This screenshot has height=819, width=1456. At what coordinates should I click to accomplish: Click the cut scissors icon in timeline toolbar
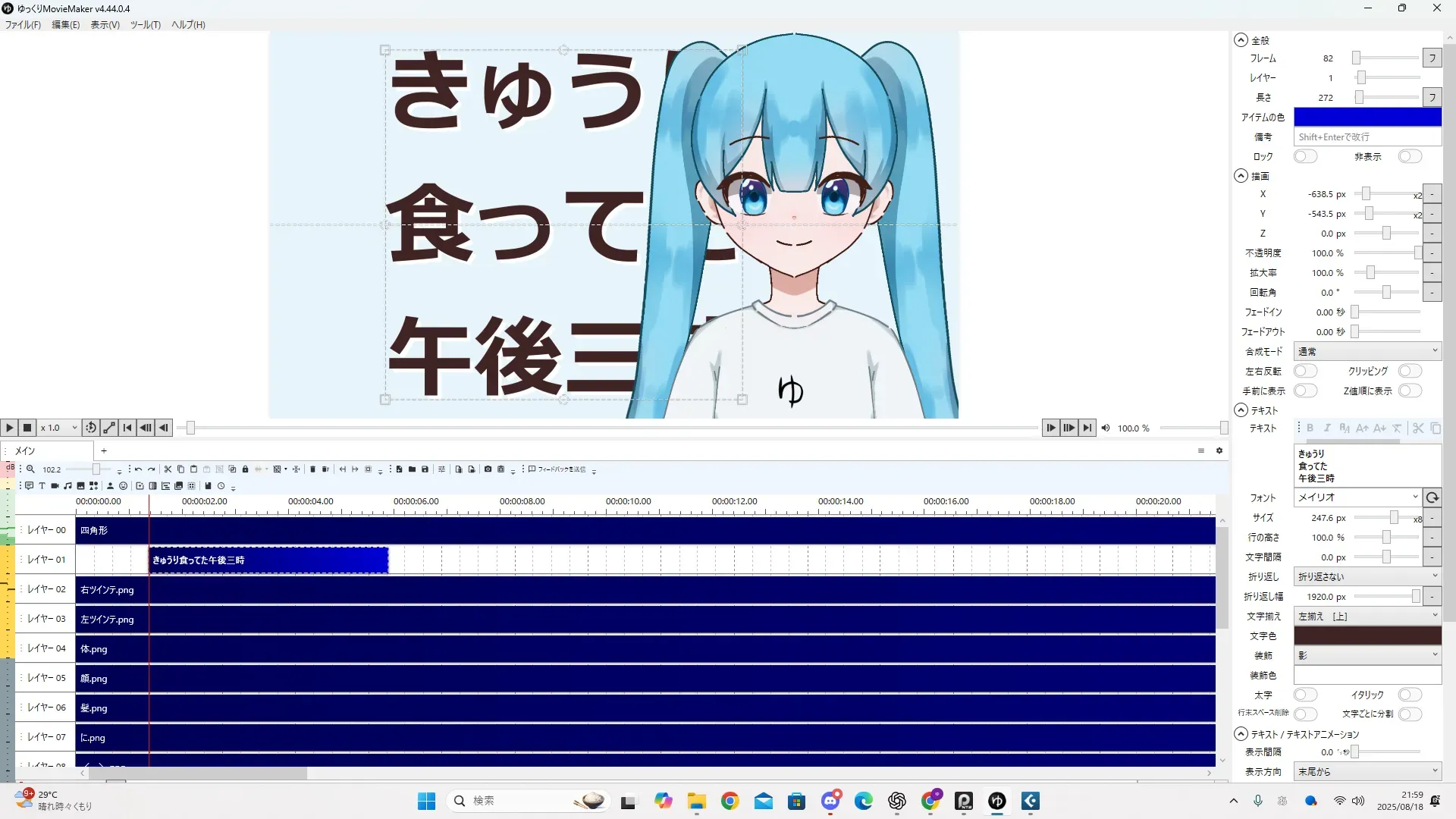[x=168, y=469]
